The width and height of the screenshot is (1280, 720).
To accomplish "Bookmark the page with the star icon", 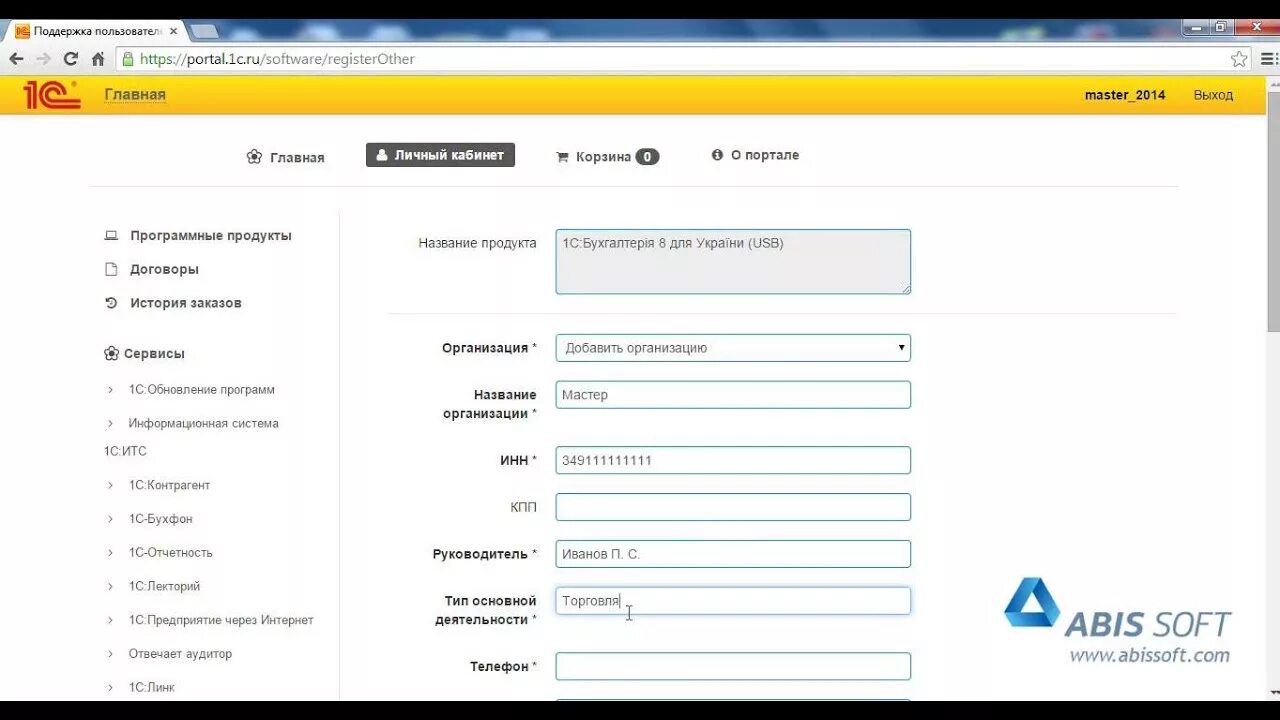I will pyautogui.click(x=1239, y=59).
